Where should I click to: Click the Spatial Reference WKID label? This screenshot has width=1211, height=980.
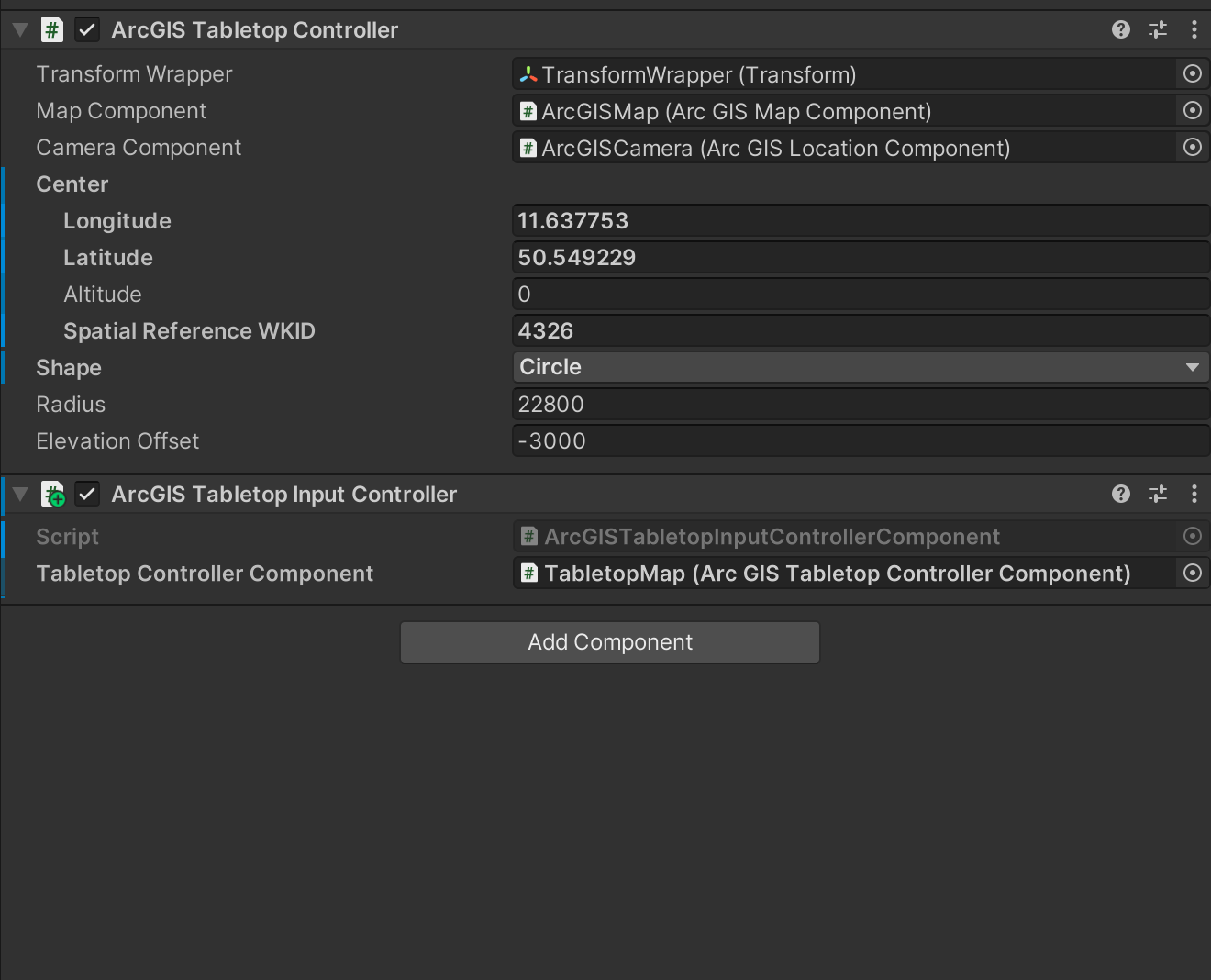(x=189, y=331)
